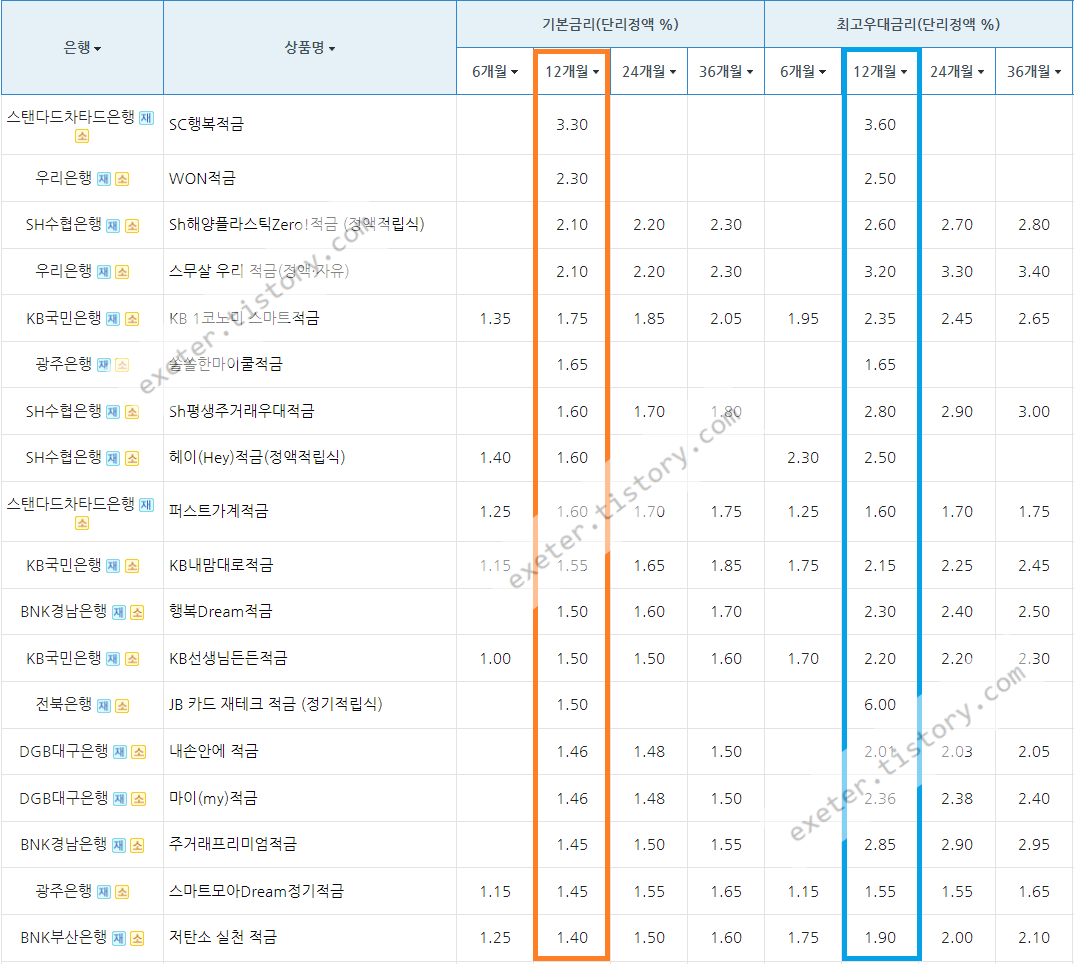Sort by 12개월 under 기본금리

tap(572, 71)
